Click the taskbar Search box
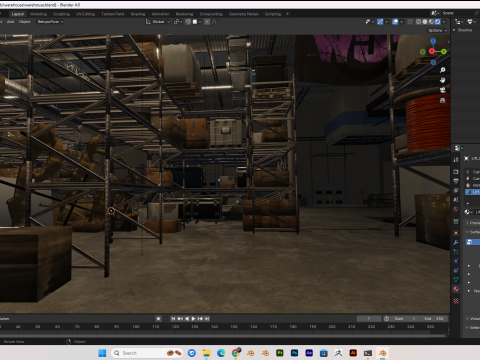This screenshot has height=360, width=480. click(147, 353)
